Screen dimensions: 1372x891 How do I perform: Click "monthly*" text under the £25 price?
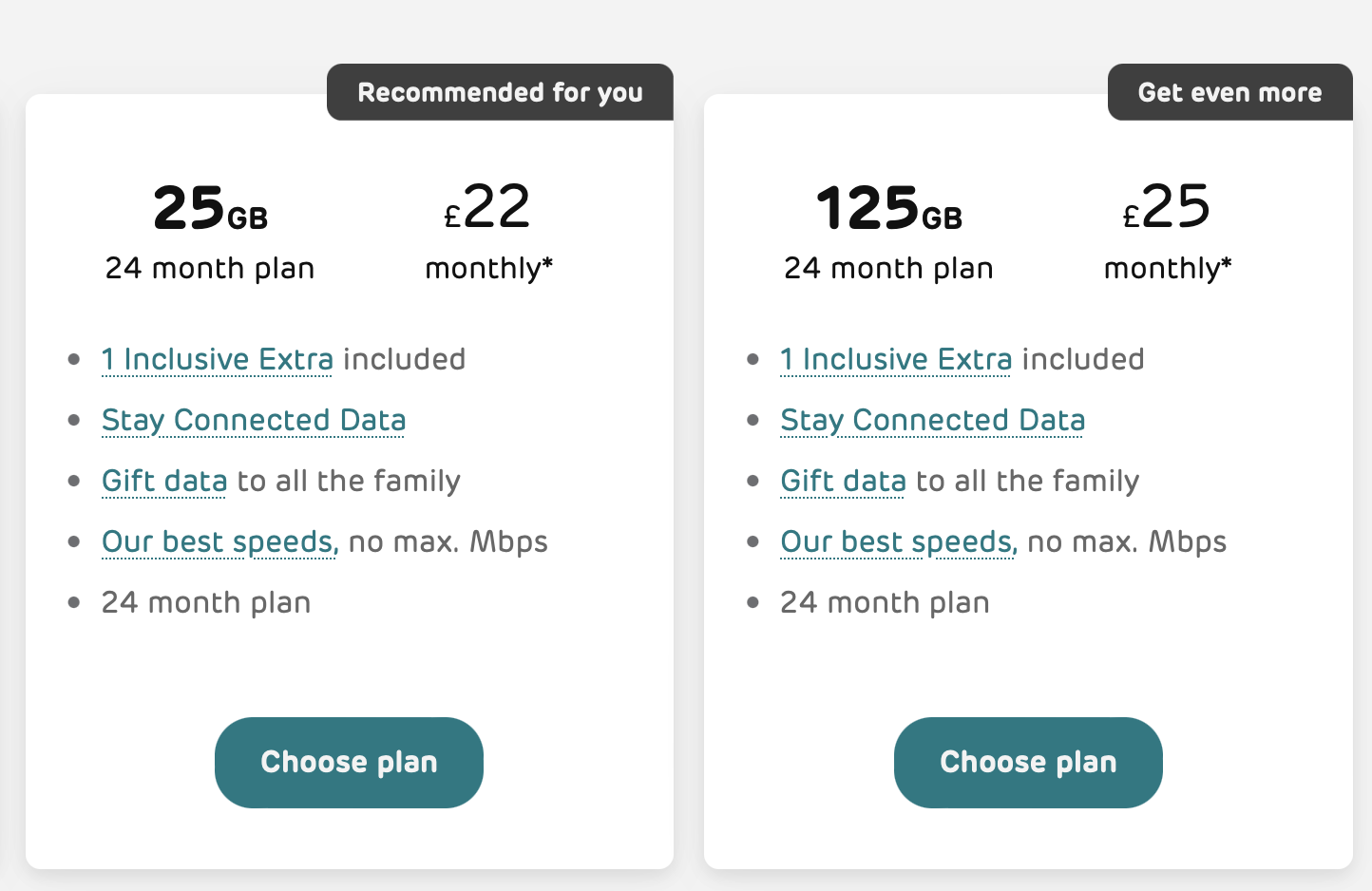click(x=1167, y=269)
